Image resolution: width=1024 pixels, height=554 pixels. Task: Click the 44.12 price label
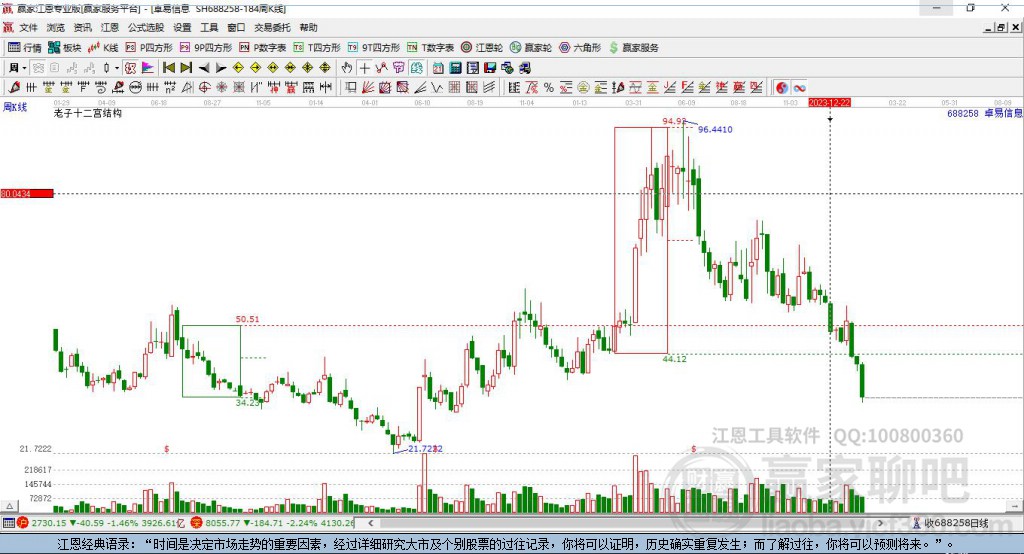tap(675, 359)
